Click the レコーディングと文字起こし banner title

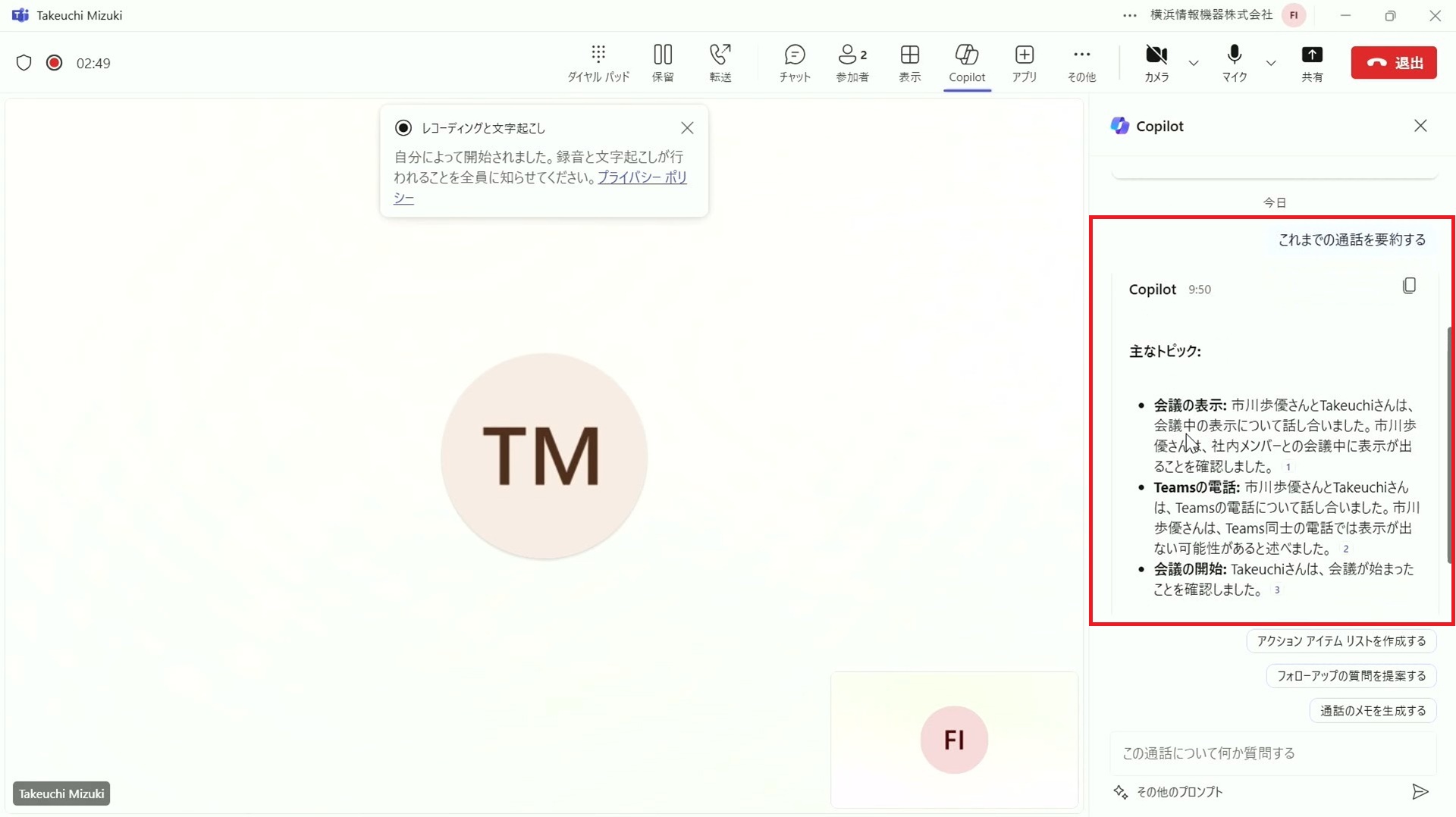coord(483,128)
